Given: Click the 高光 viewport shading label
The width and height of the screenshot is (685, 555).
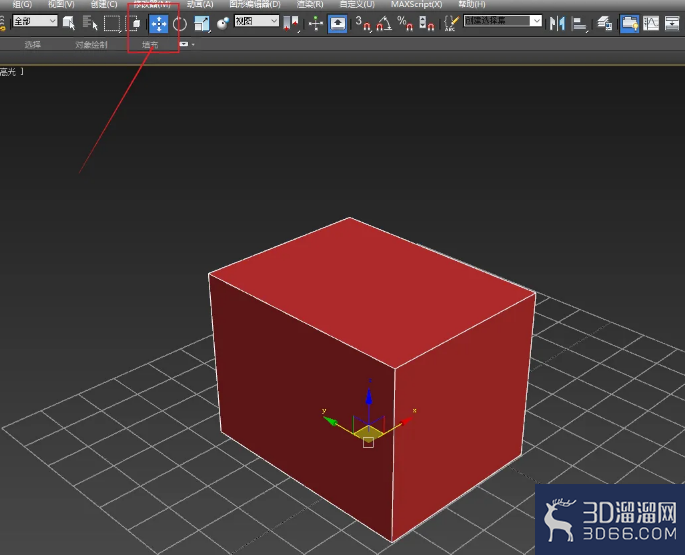Looking at the screenshot, I should (8, 72).
